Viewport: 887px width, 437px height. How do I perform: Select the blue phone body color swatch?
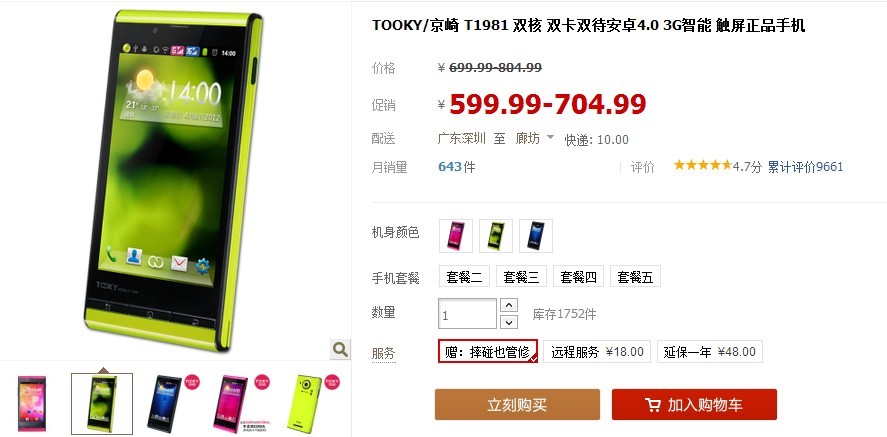click(536, 236)
